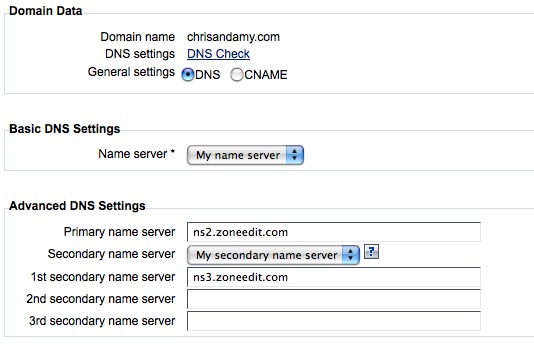Expand the Secondary name server dropdown

pos(273,255)
